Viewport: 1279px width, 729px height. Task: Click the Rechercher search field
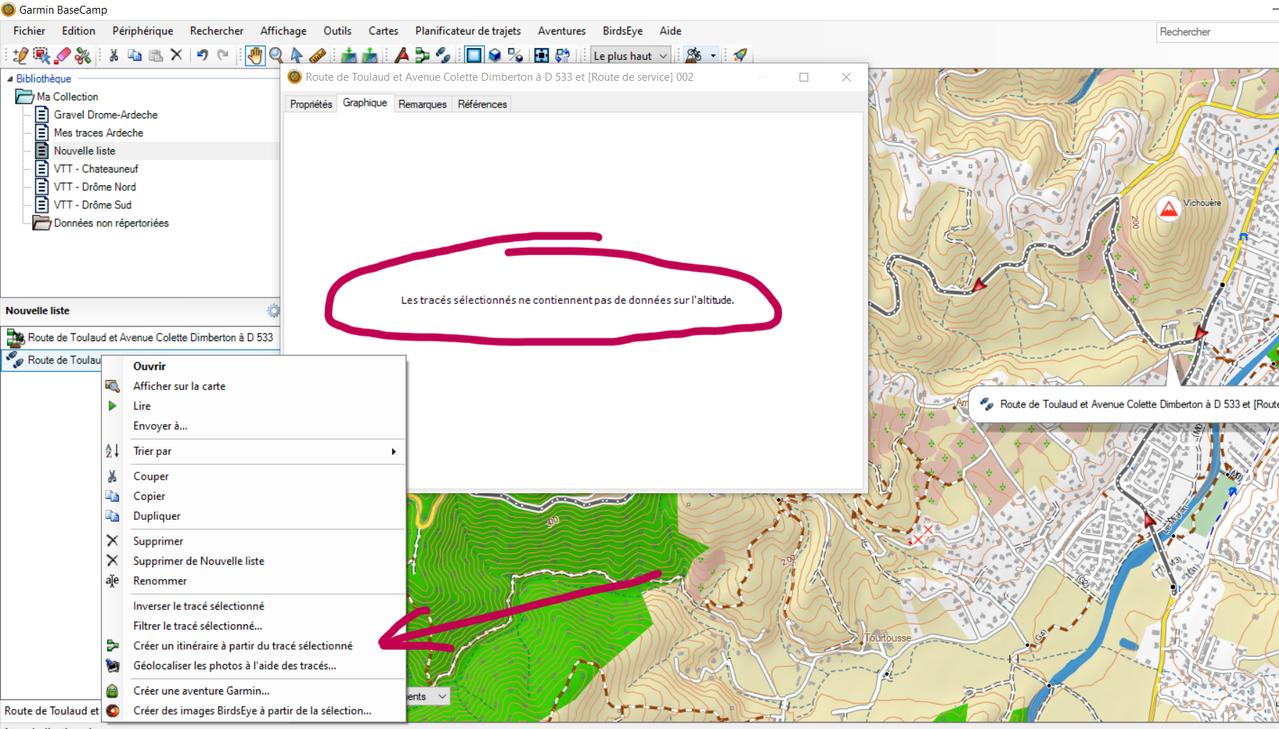click(1217, 32)
